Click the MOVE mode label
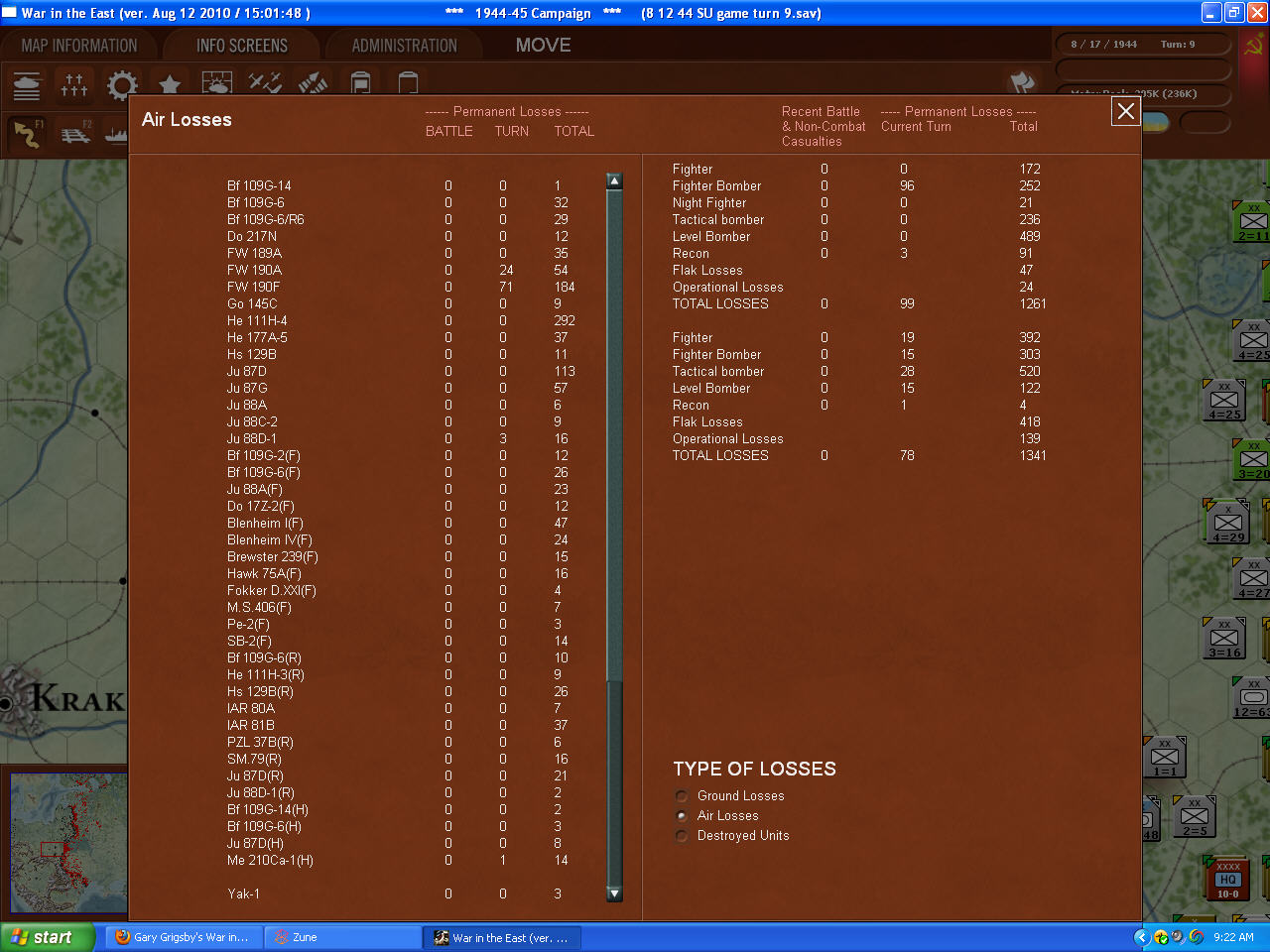The image size is (1270, 952). (x=543, y=46)
